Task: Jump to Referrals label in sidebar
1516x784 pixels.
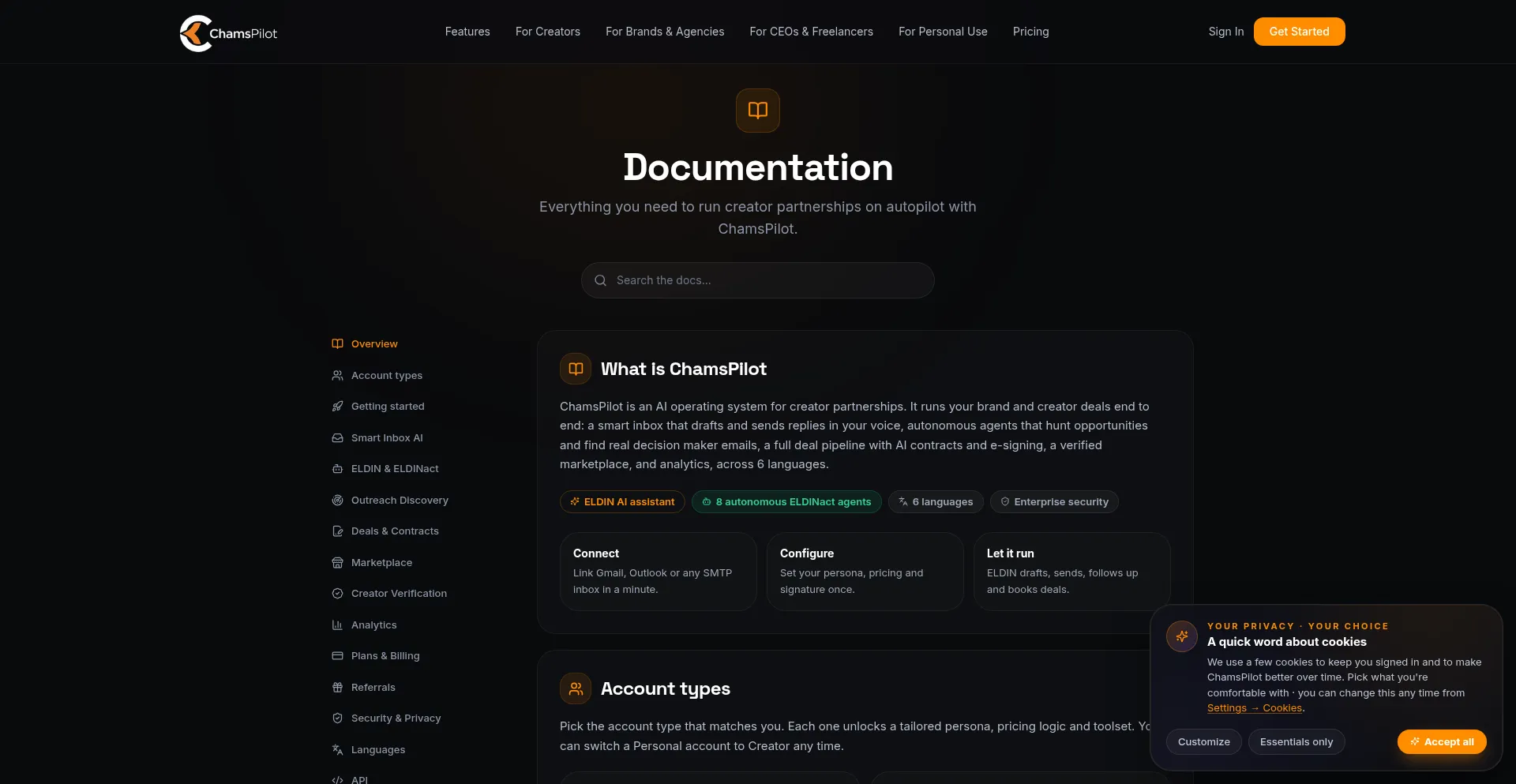Action: [373, 687]
